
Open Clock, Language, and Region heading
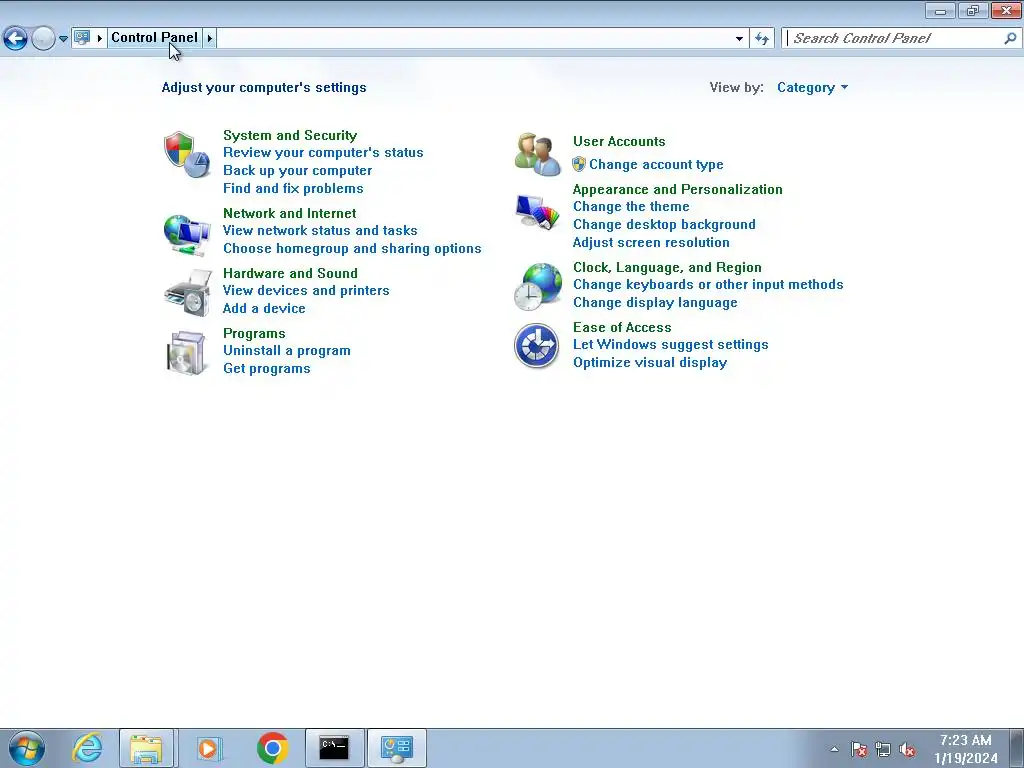(667, 267)
